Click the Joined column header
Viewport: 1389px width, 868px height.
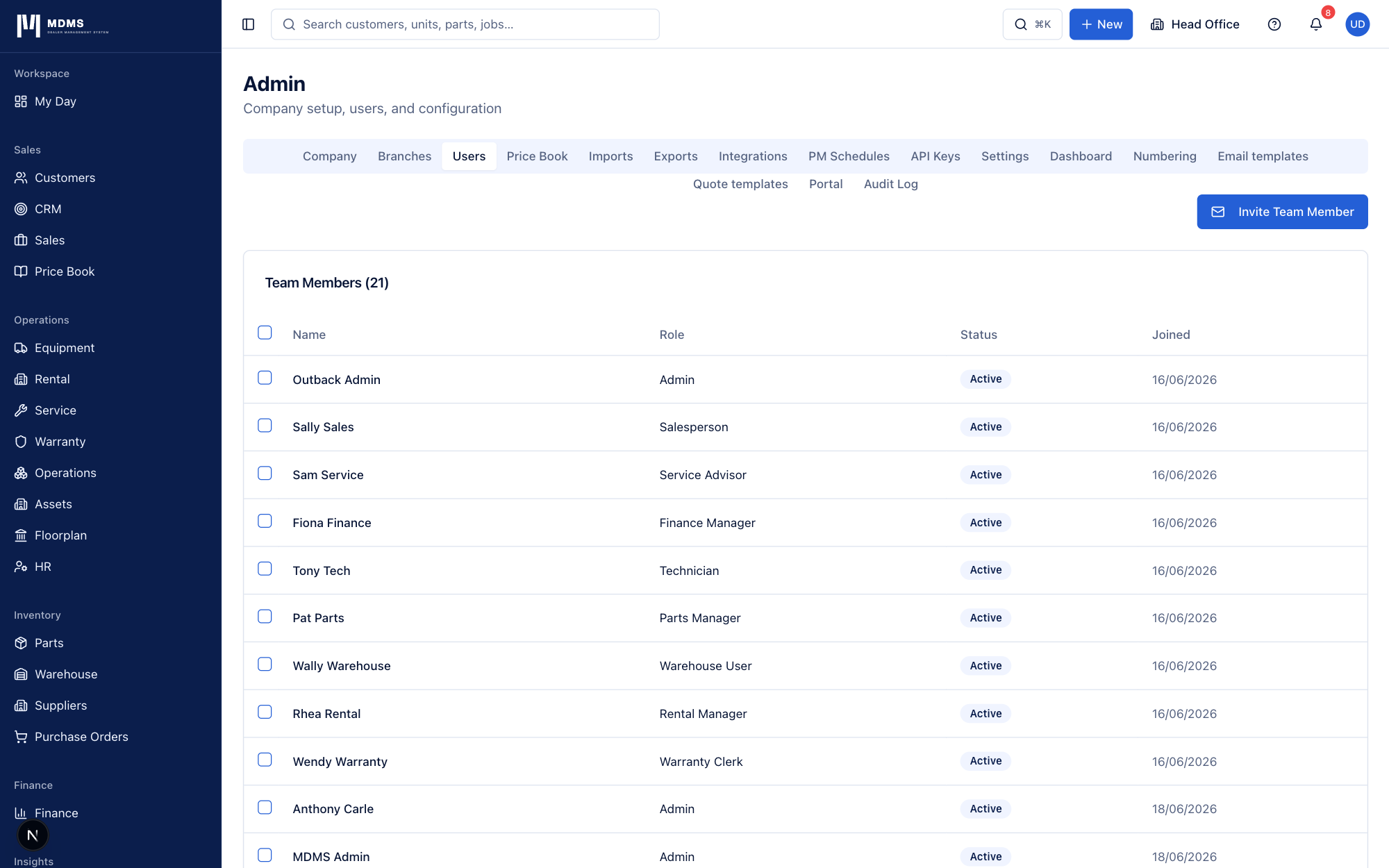[x=1171, y=335]
